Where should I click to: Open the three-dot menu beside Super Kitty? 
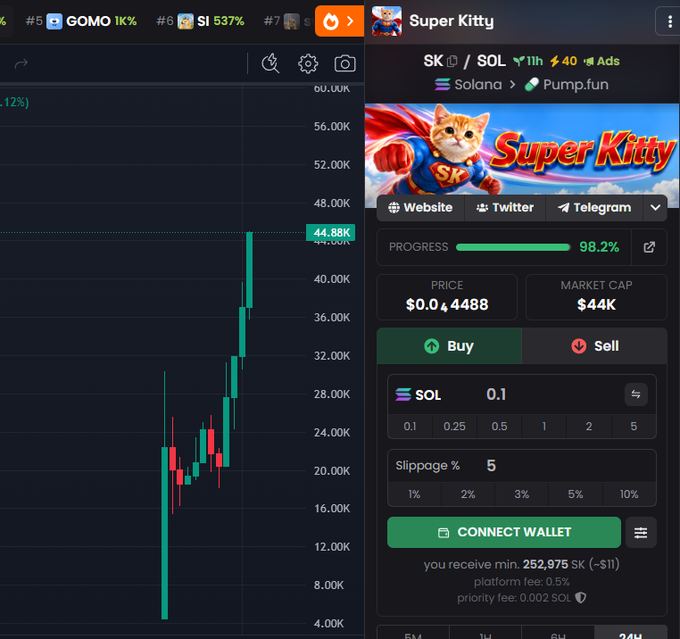coord(670,21)
